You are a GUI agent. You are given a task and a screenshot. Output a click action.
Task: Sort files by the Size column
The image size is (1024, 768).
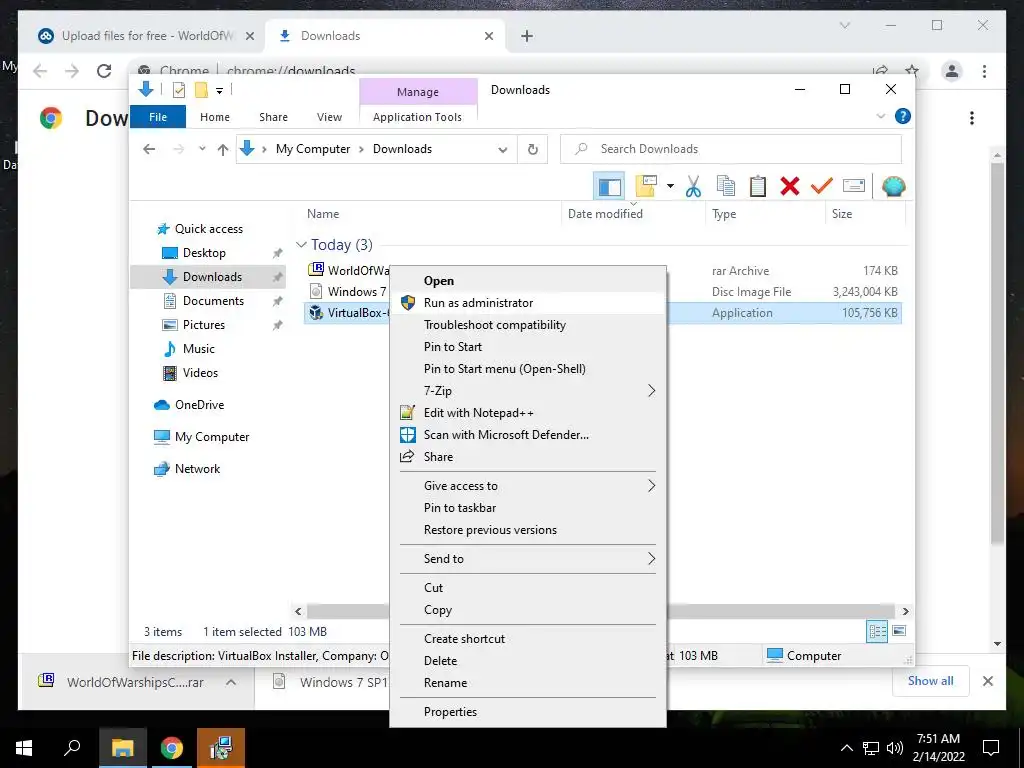point(865,214)
